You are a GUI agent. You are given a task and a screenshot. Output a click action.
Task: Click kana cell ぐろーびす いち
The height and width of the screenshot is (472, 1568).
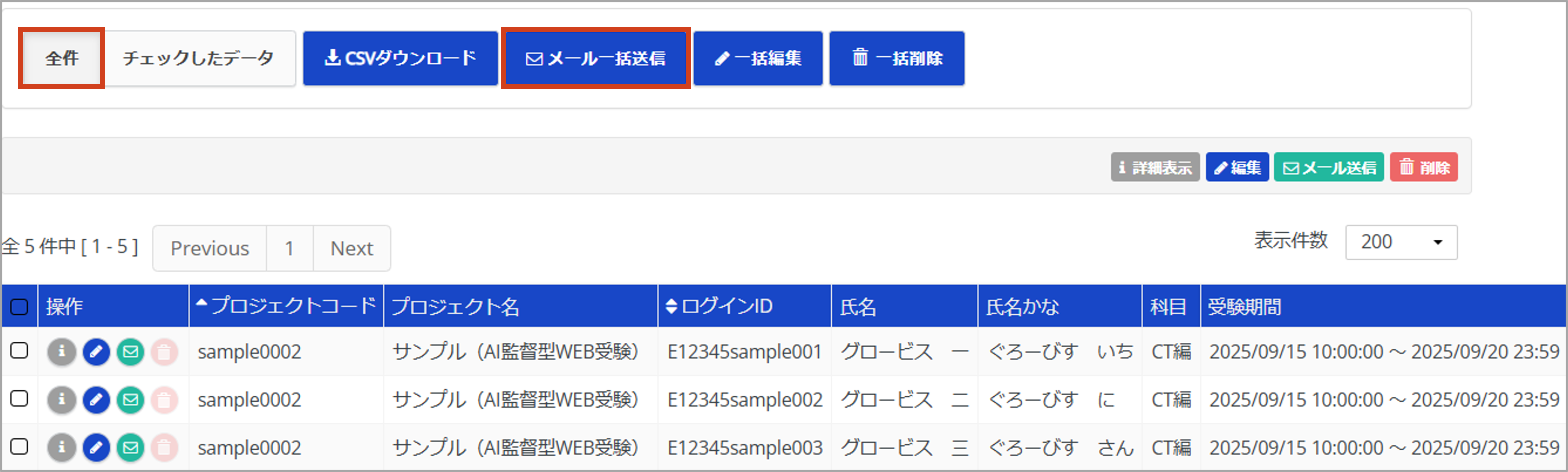click(x=1060, y=352)
